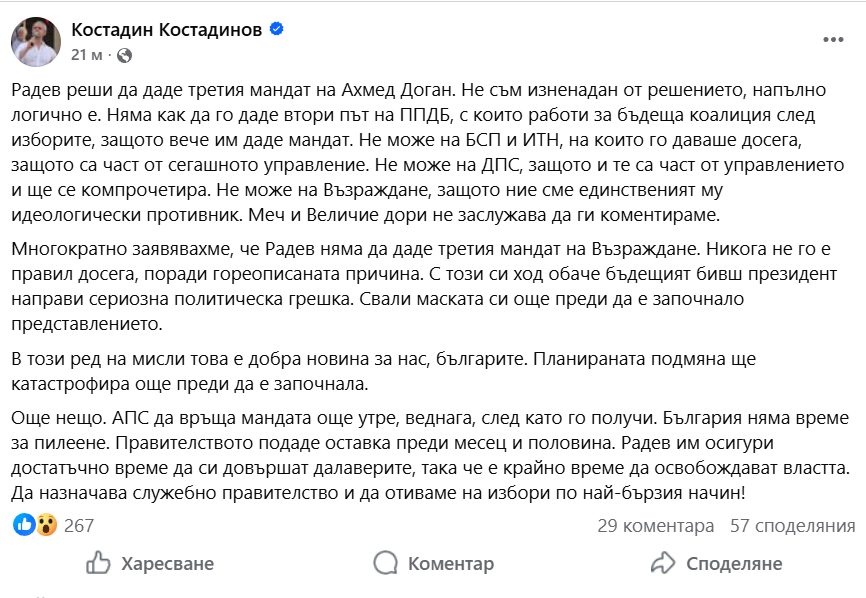Click the share arrow icon next to Споделяне
866x598 pixels.
tap(663, 564)
